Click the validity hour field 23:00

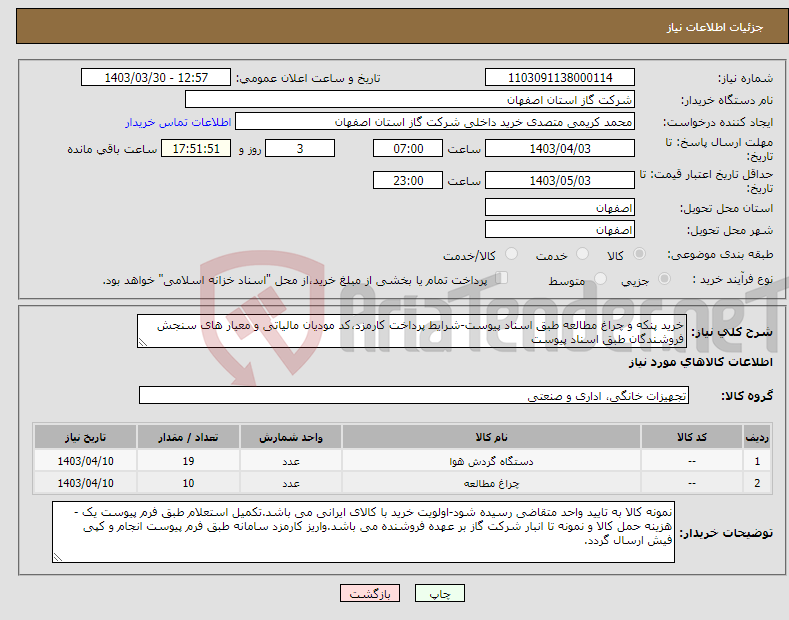click(x=408, y=180)
